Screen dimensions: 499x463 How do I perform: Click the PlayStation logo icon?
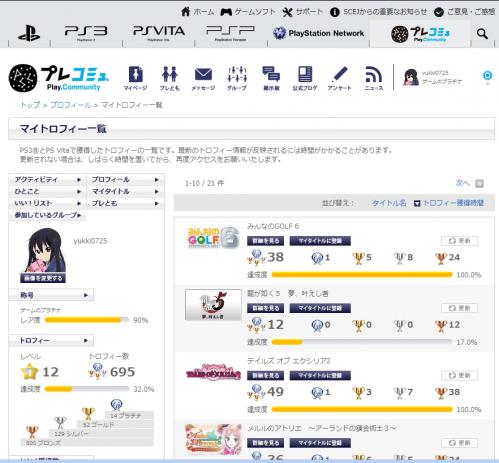point(29,33)
